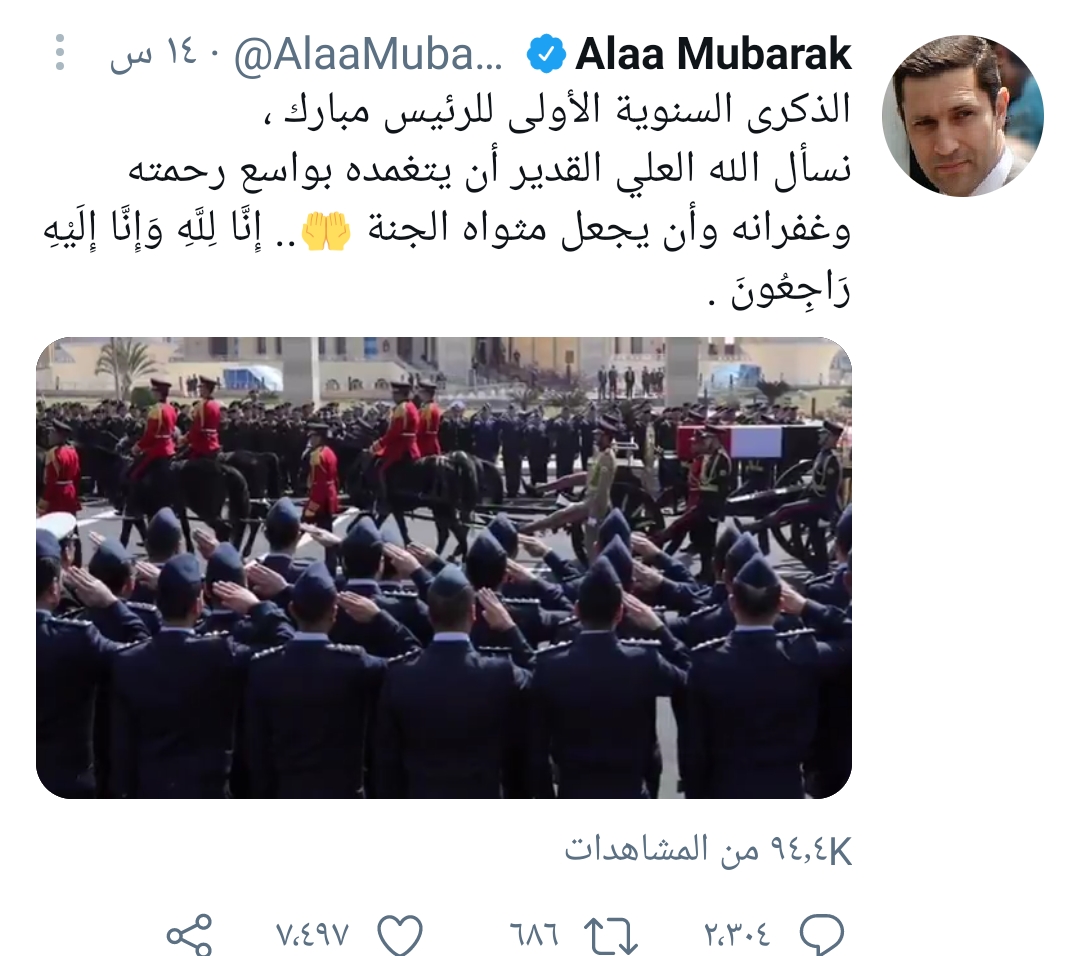The image size is (1073, 956).
Task: Click the Alaa Mubarak display name
Action: [x=713, y=54]
